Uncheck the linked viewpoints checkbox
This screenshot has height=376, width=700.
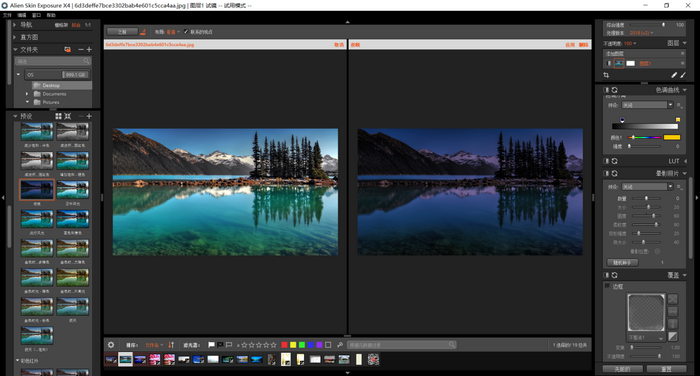pos(186,32)
